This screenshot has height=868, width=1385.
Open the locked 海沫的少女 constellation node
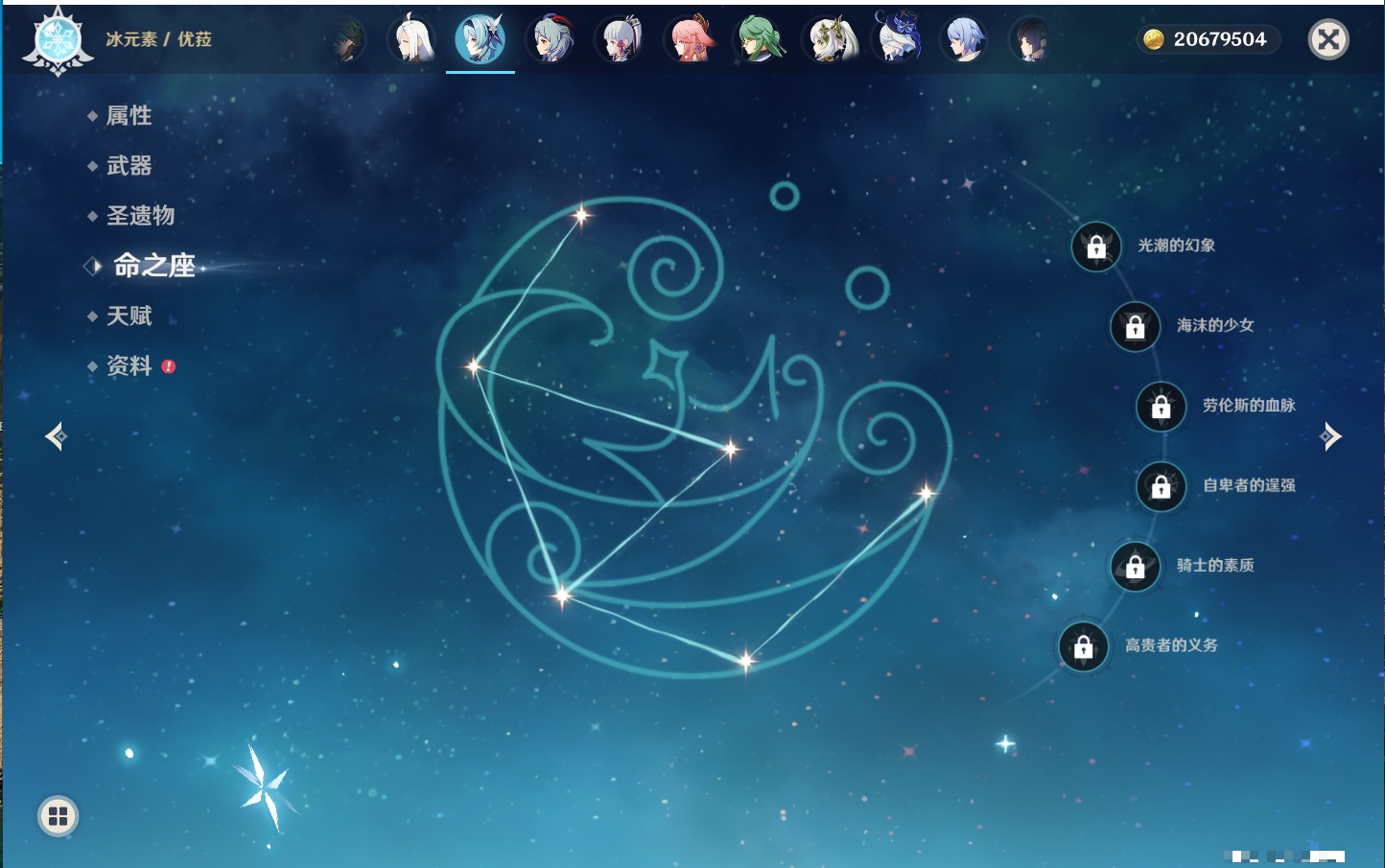click(1135, 327)
